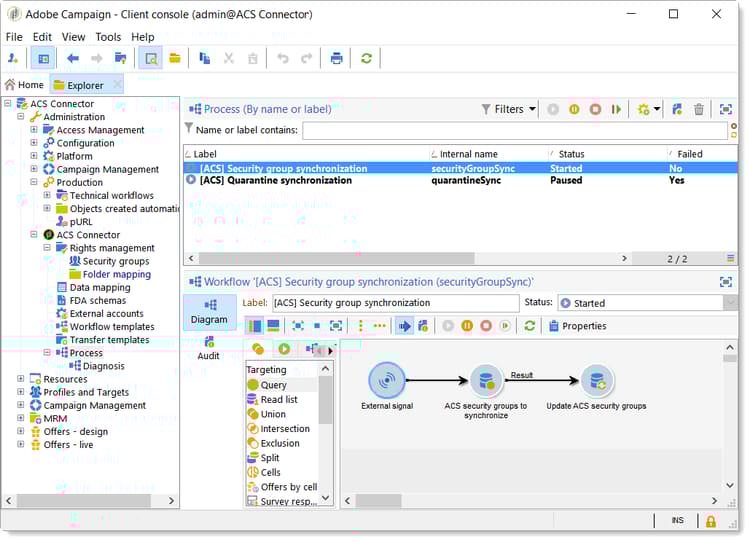Stop selected process using red stop icon
Screen dimensions: 750x542
click(595, 110)
